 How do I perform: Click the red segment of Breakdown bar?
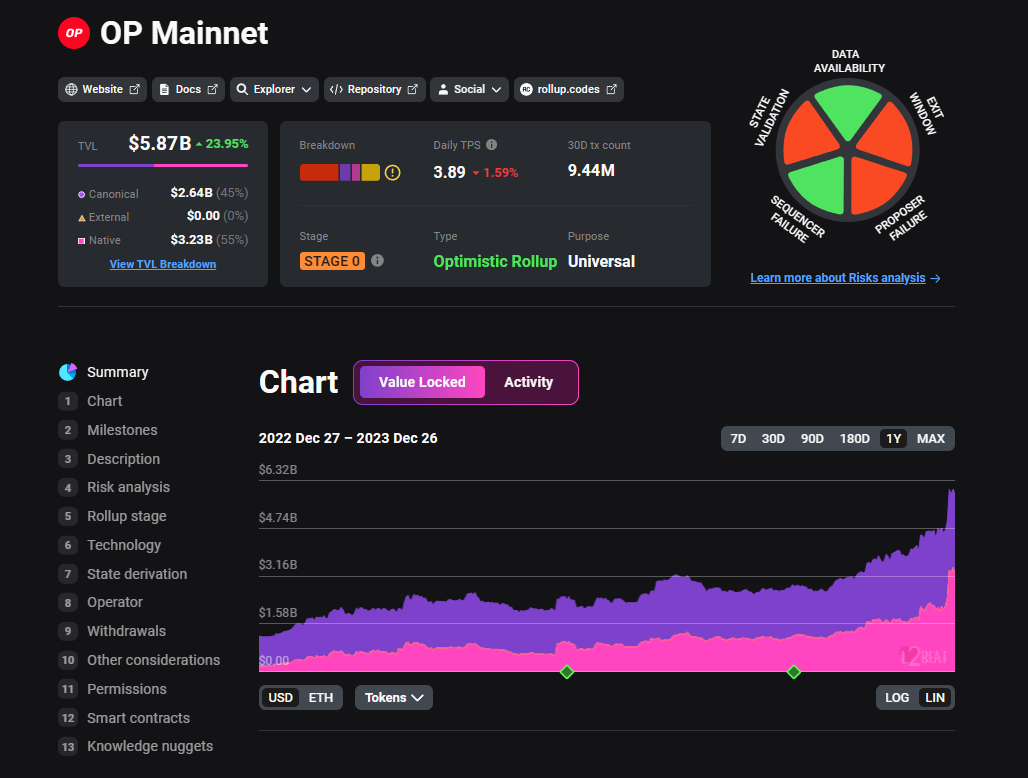click(319, 172)
